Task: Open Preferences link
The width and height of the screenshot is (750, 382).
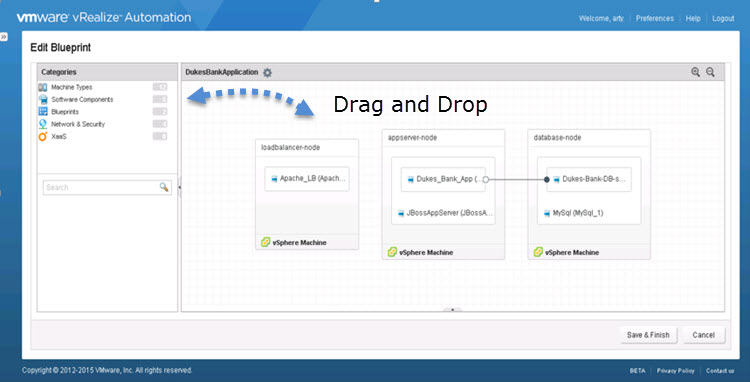Action: point(654,19)
